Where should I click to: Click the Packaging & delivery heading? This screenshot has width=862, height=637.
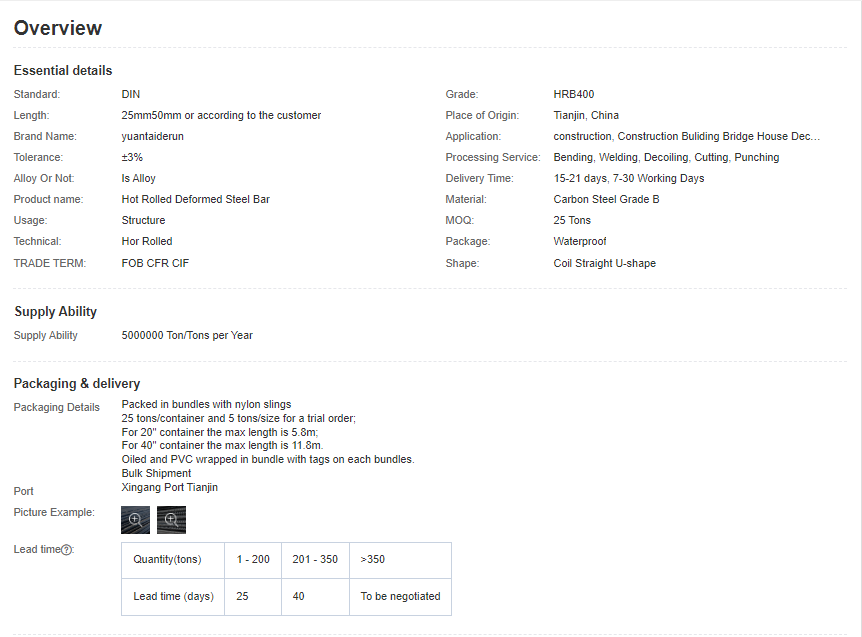click(77, 384)
